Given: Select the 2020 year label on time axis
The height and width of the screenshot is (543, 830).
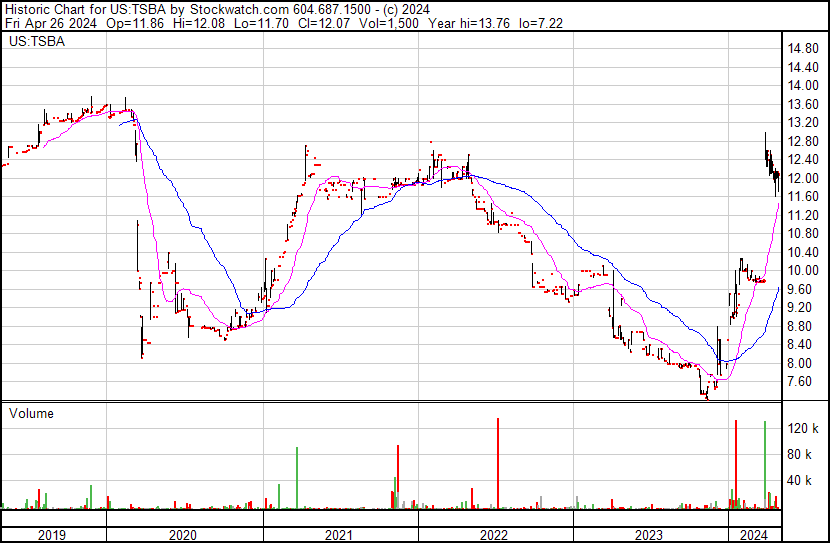Looking at the screenshot, I should click(183, 535).
